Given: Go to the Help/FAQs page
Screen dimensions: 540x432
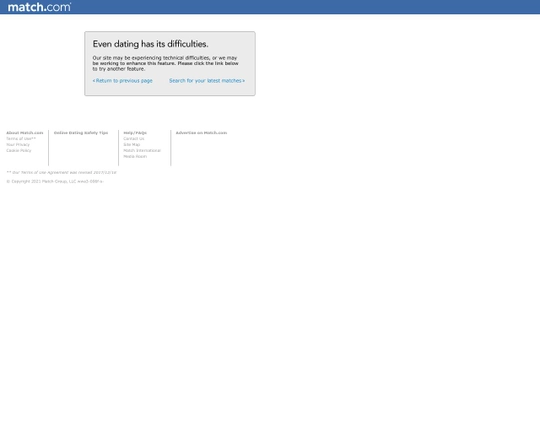Looking at the screenshot, I should tap(135, 133).
